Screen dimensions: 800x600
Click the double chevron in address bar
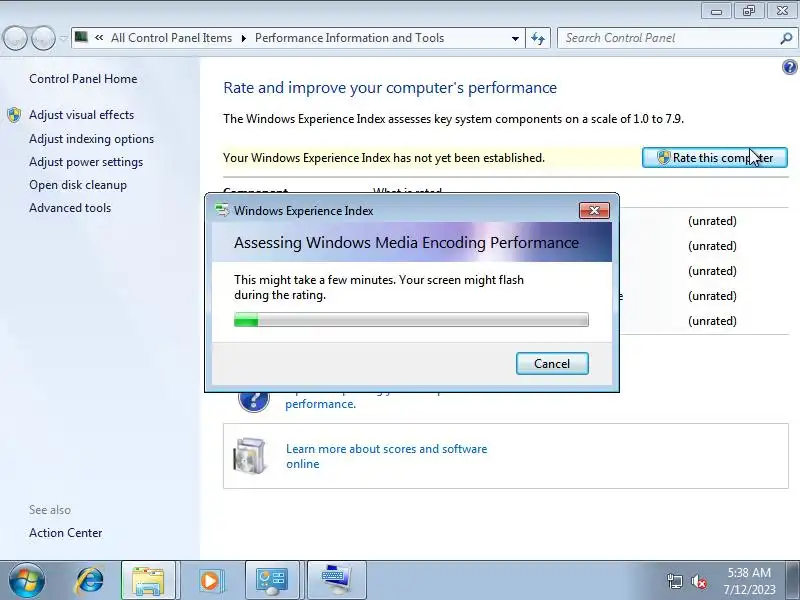(99, 38)
